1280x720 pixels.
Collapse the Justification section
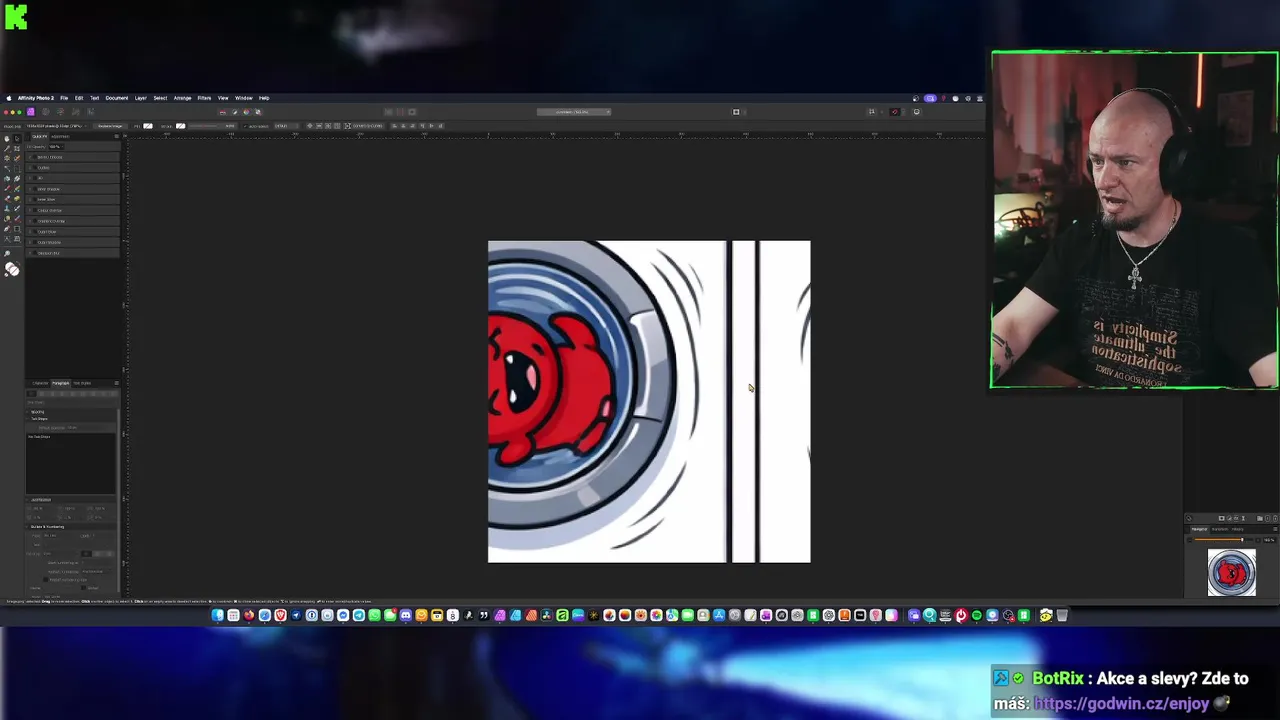[27, 500]
